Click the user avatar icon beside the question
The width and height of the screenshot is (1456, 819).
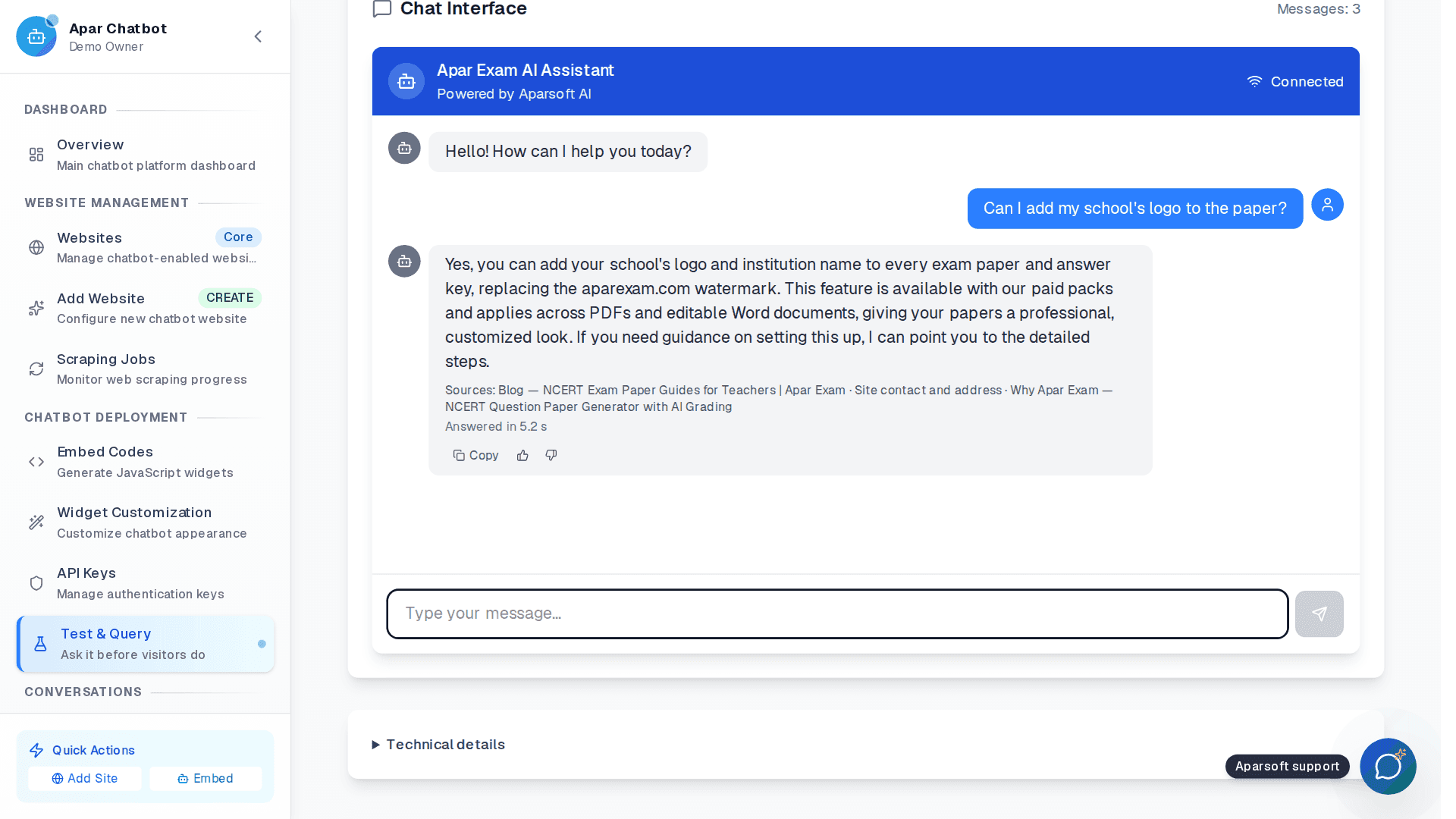[1327, 205]
